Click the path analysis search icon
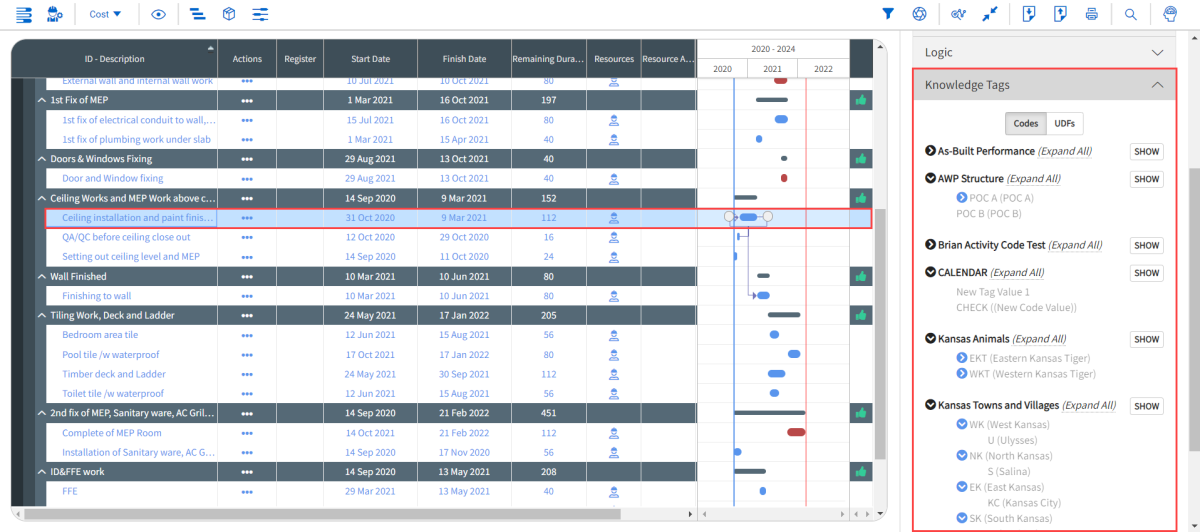 coord(958,14)
